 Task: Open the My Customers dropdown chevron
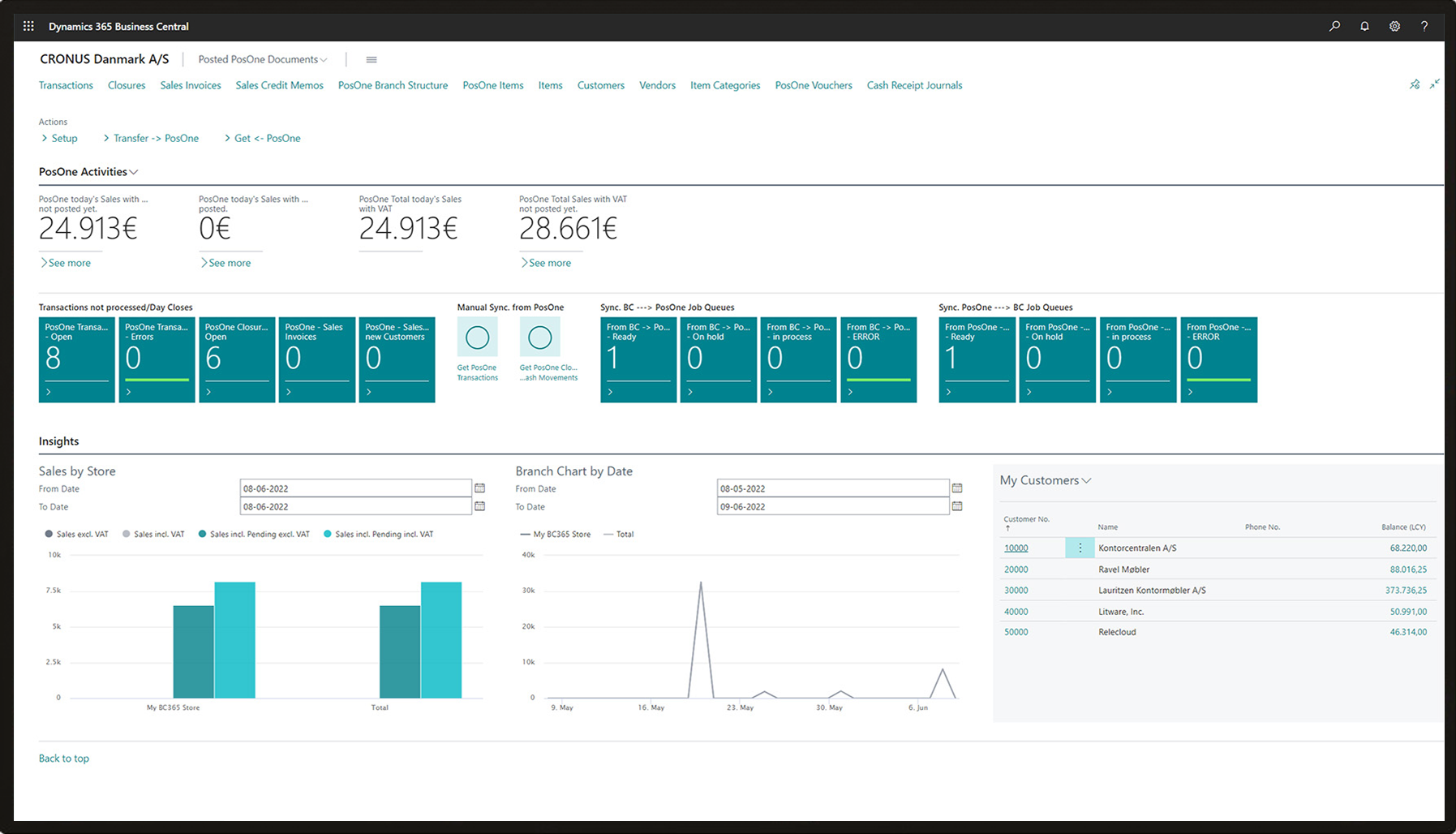coord(1087,480)
